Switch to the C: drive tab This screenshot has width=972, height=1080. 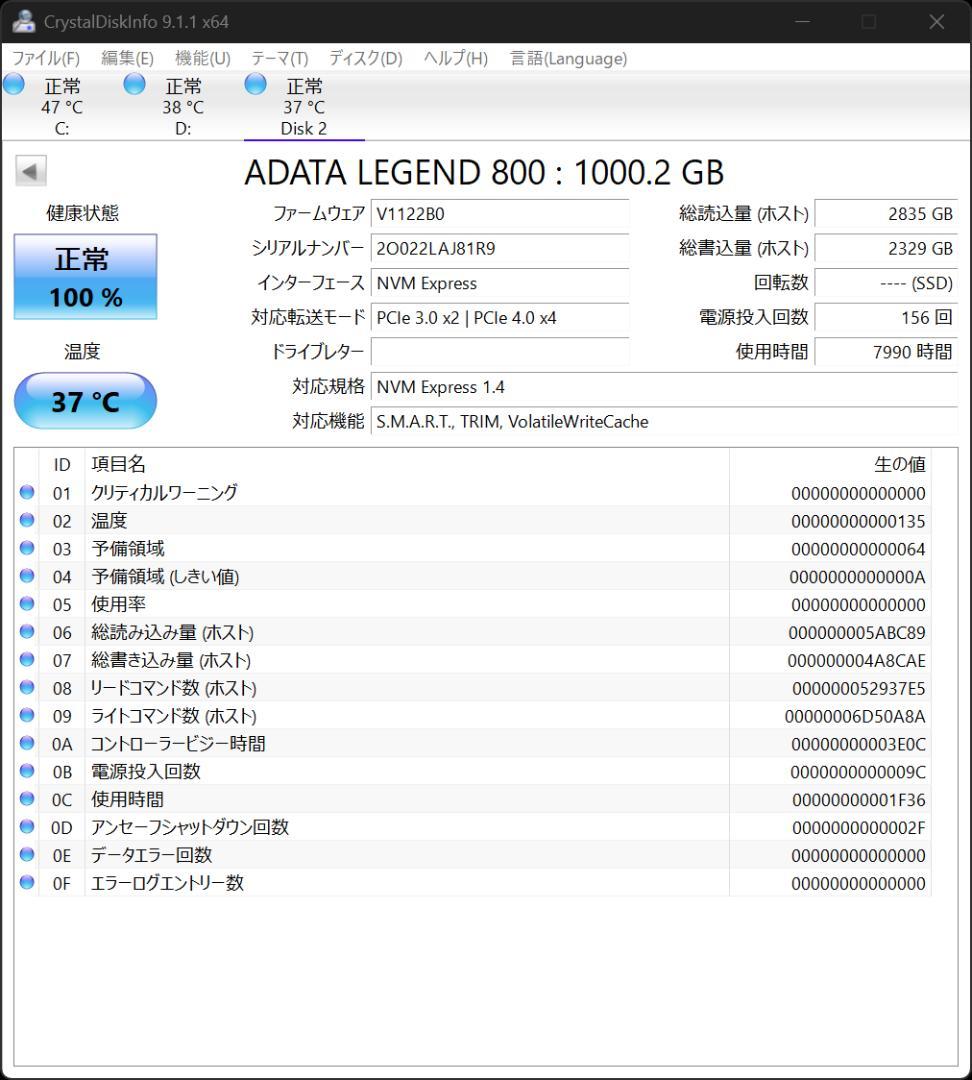(62, 107)
